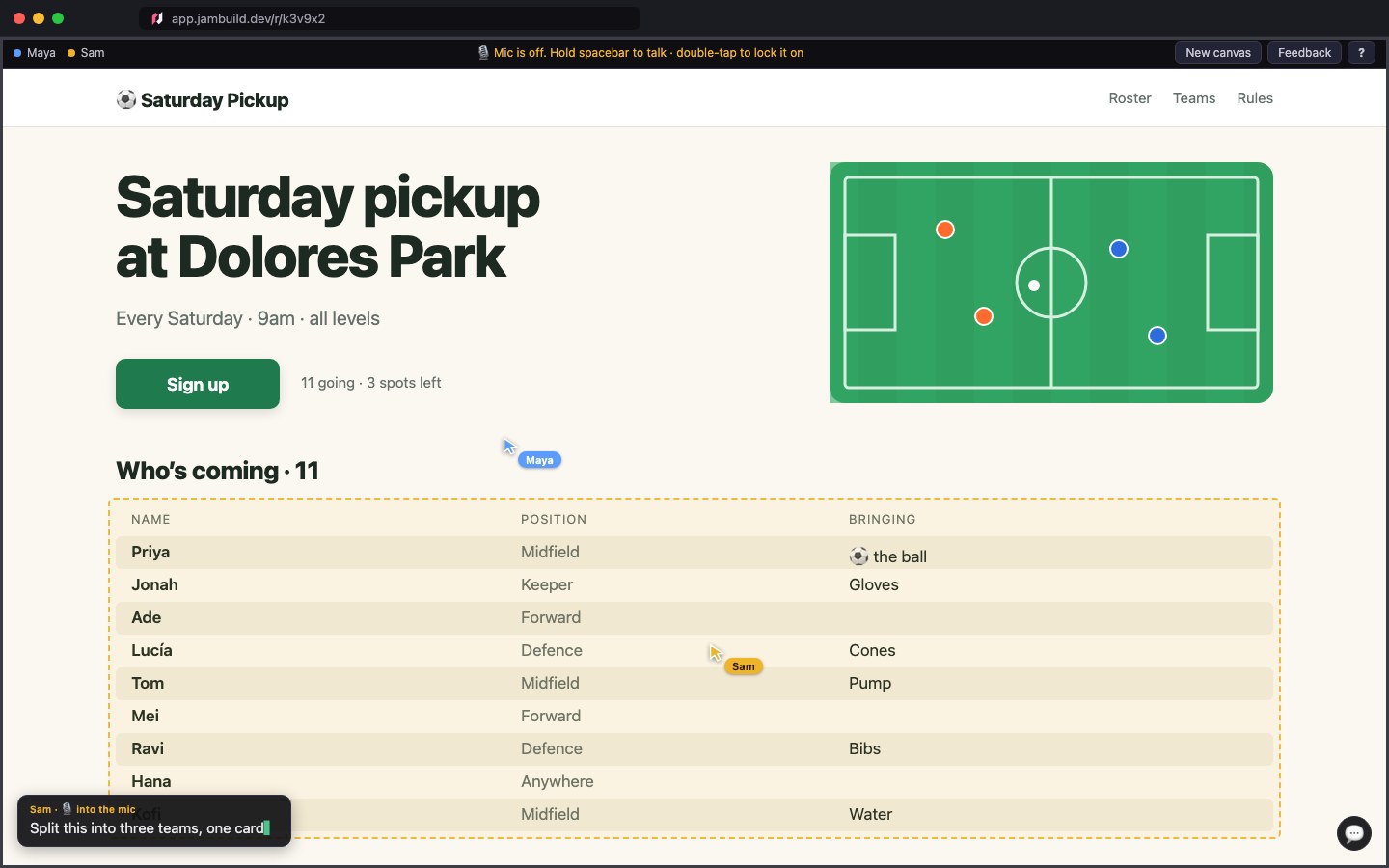
Task: Select the upper orange player dot on pitch
Action: pyautogui.click(x=945, y=230)
